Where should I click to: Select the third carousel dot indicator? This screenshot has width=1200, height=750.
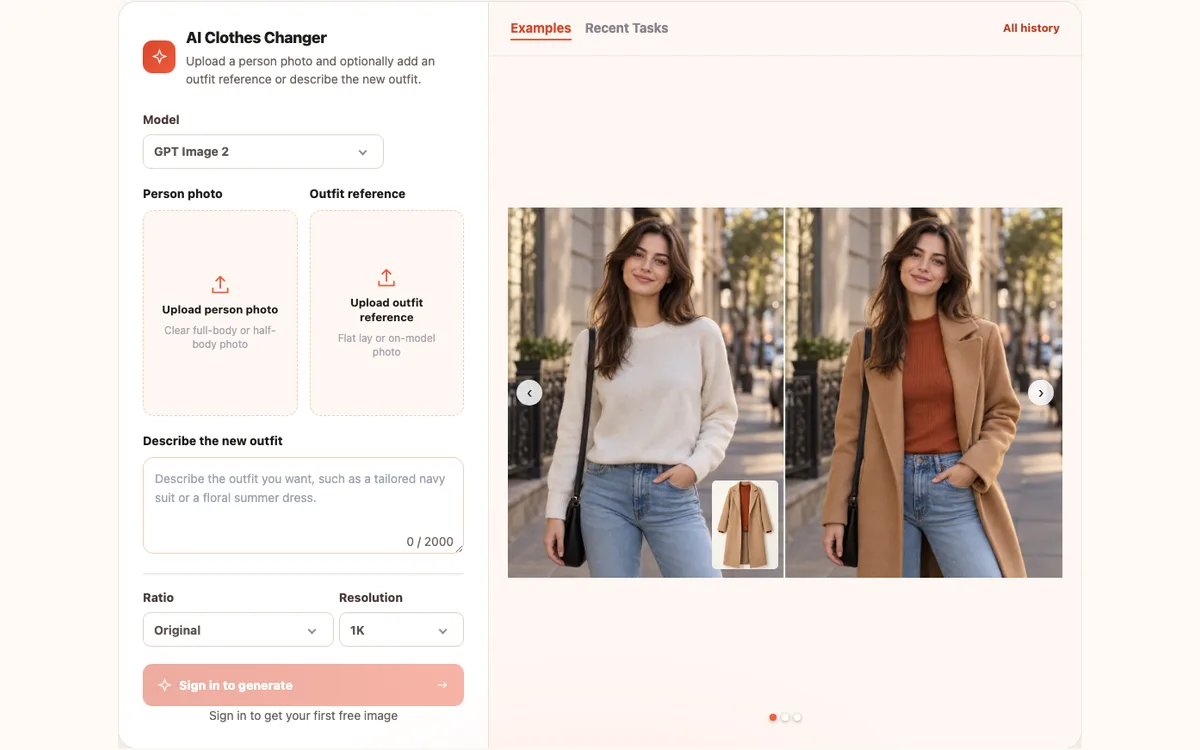(797, 717)
